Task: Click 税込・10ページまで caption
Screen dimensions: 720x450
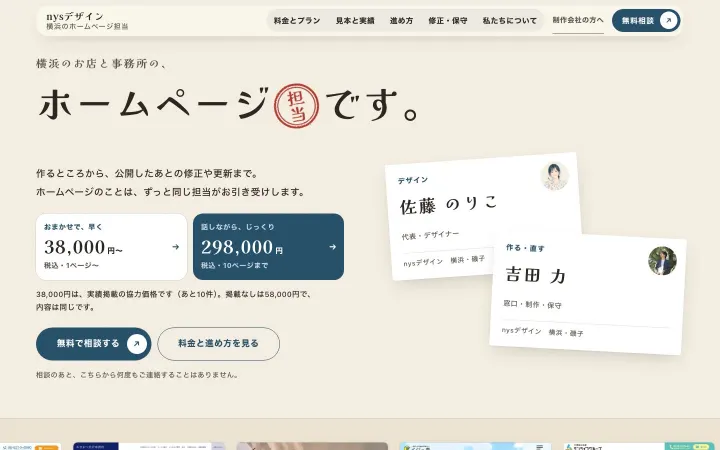Action: click(235, 265)
